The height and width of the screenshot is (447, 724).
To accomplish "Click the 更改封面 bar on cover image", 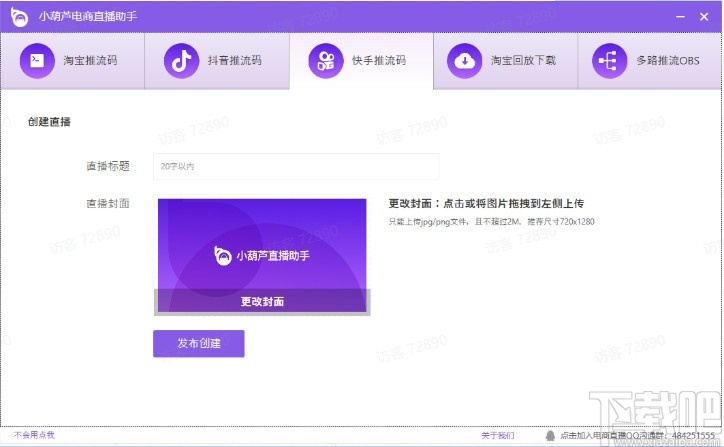I will point(262,302).
